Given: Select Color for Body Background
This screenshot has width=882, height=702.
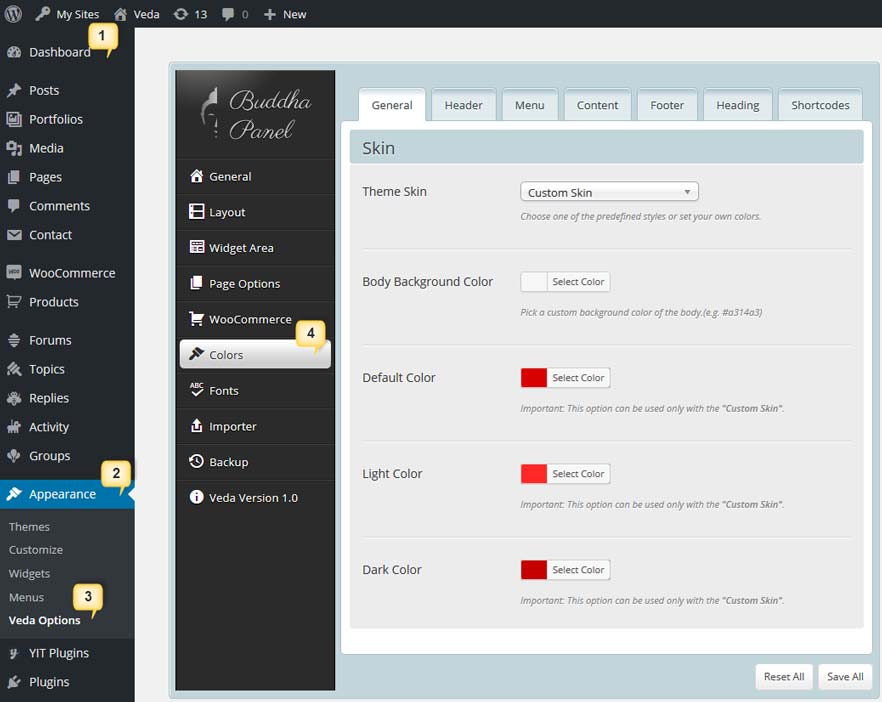Looking at the screenshot, I should (x=578, y=282).
